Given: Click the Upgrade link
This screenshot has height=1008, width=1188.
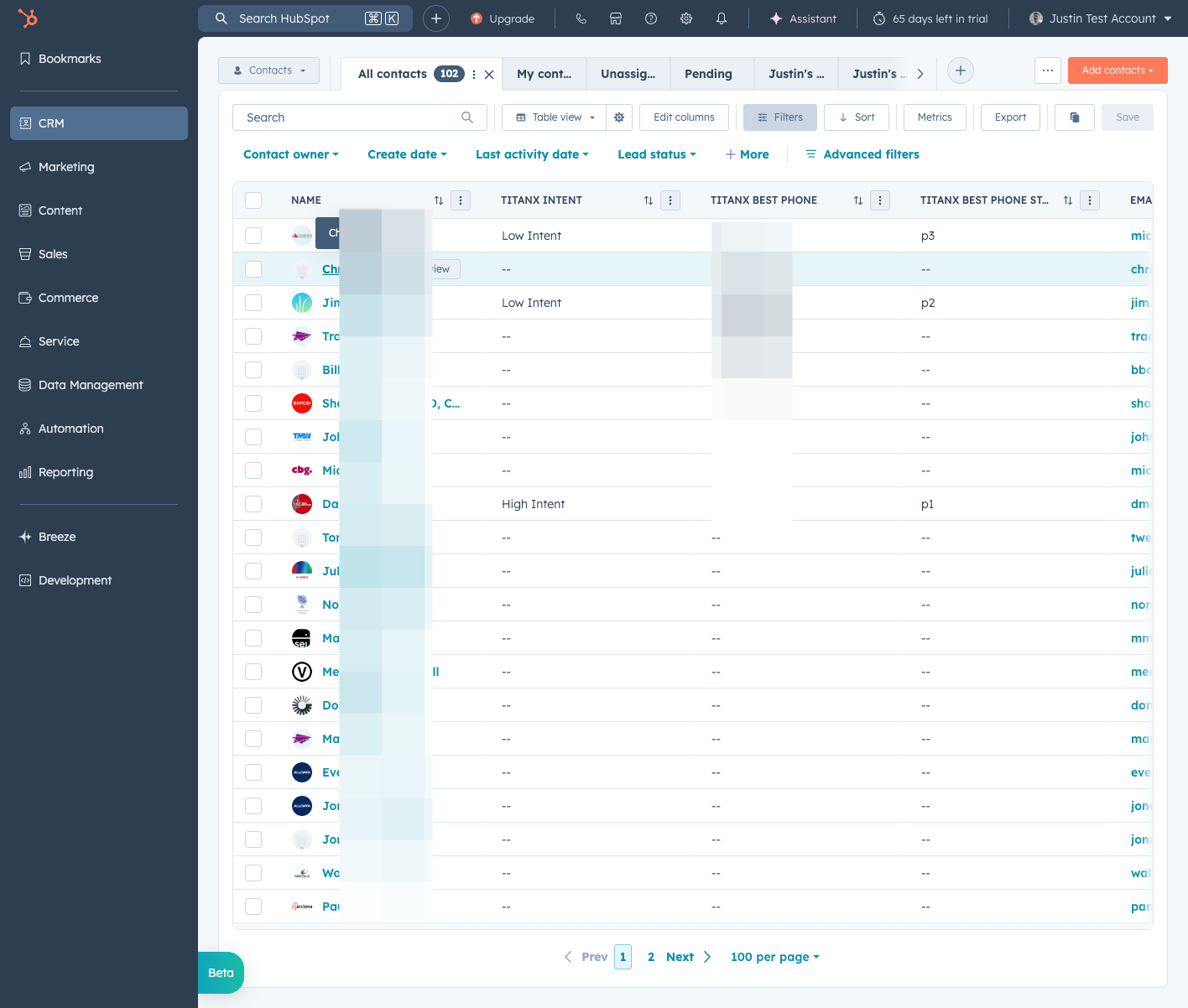Looking at the screenshot, I should (x=503, y=18).
